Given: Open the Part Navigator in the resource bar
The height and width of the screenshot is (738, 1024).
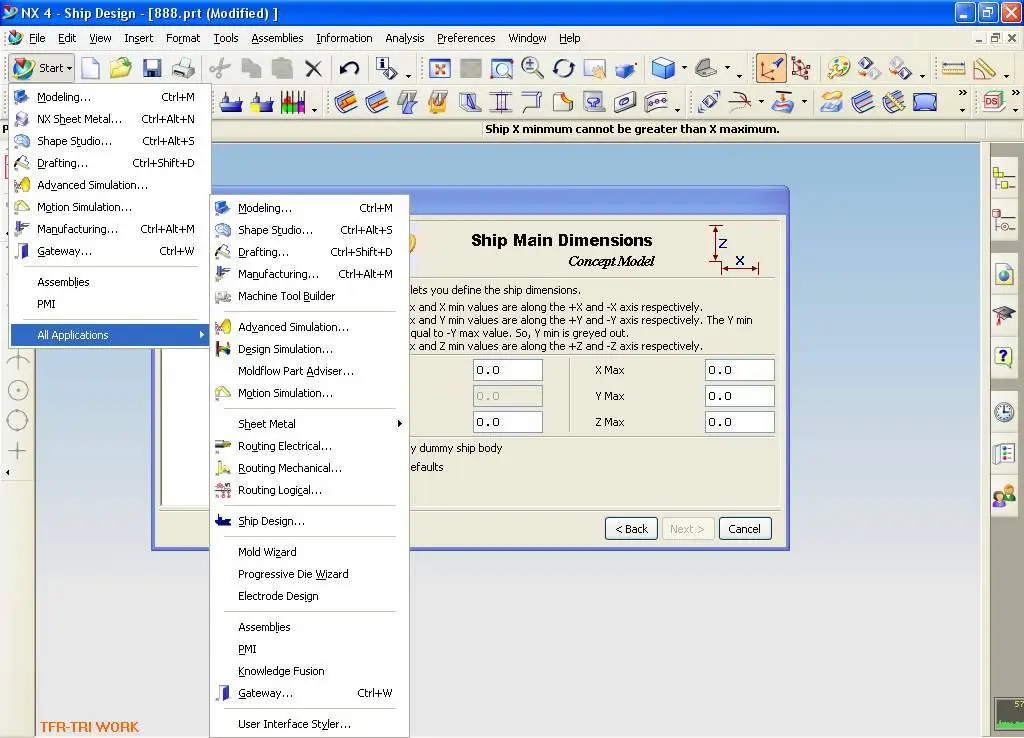Looking at the screenshot, I should click(1004, 220).
